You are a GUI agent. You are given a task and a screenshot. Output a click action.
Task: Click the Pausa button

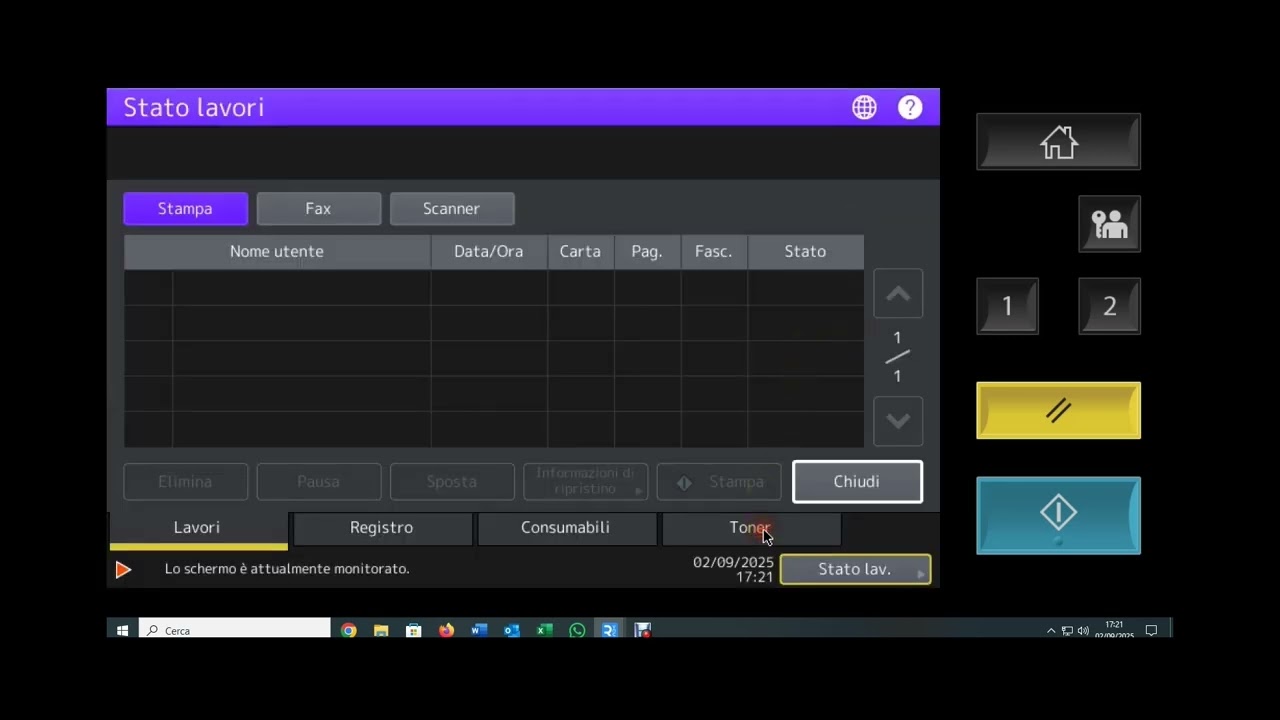tap(318, 482)
